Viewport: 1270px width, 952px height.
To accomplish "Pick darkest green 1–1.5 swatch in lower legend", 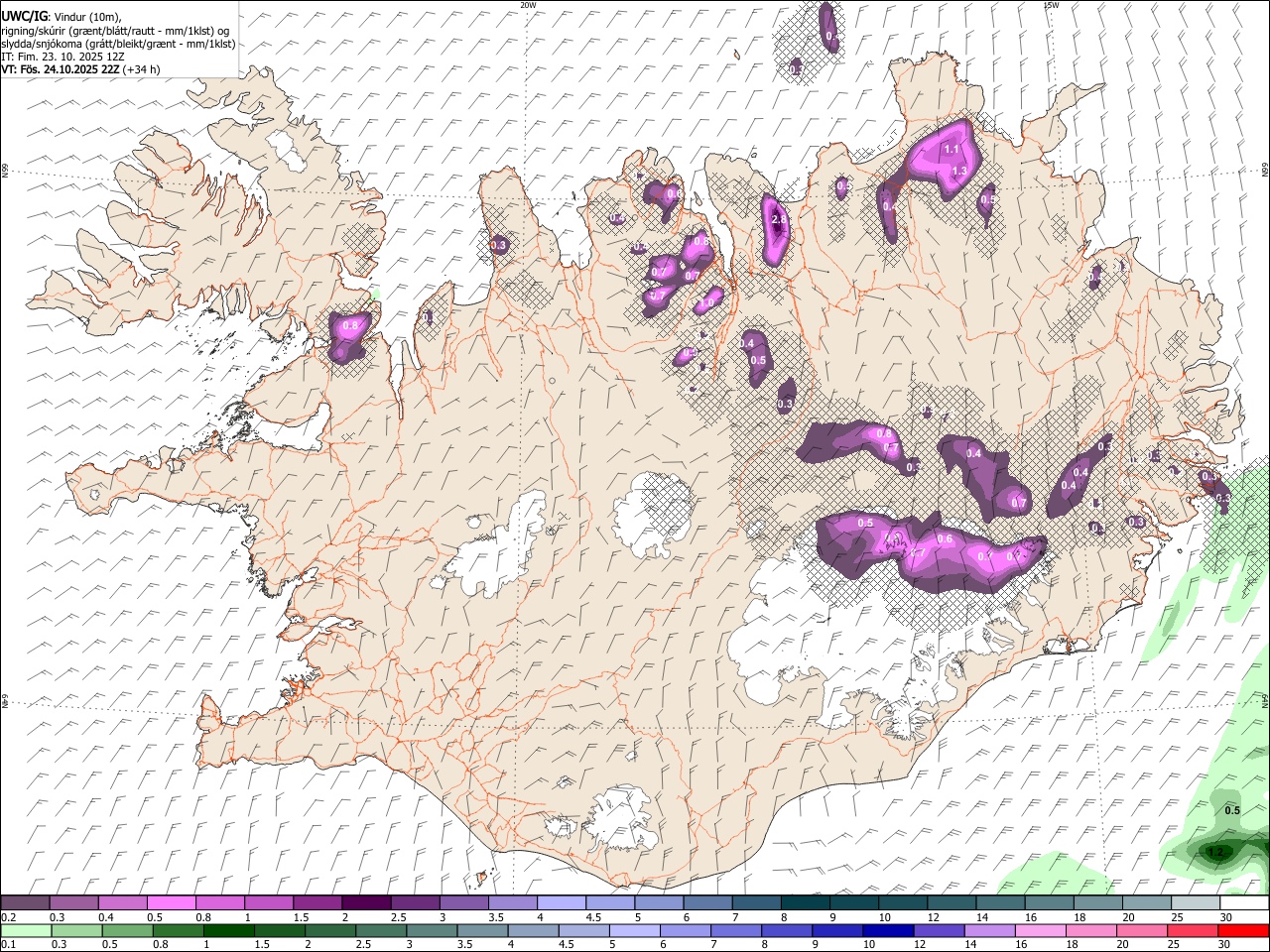I will click(228, 930).
